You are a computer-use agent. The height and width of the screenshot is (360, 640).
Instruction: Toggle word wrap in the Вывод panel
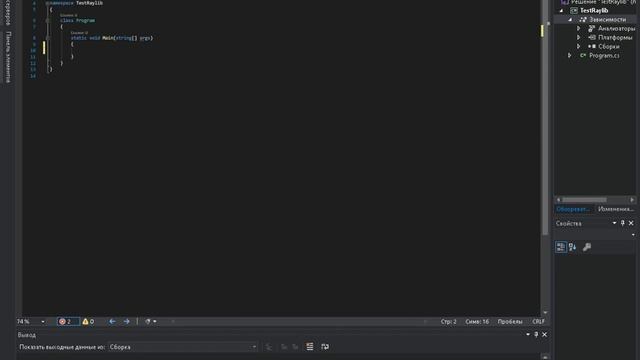click(x=325, y=347)
